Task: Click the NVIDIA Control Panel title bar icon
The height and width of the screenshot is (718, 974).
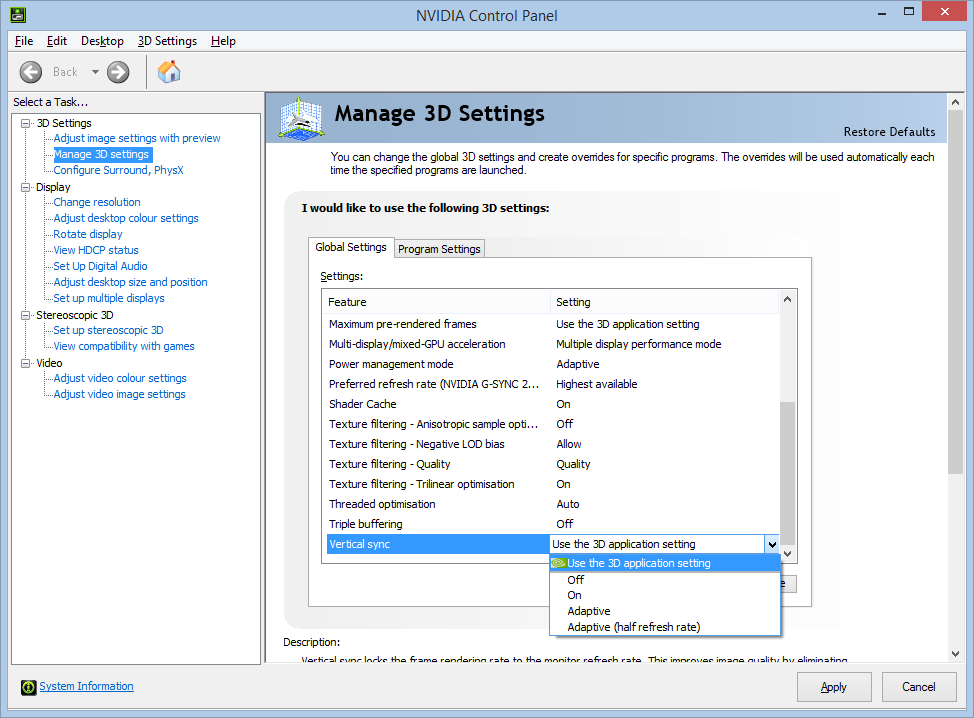Action: 18,15
